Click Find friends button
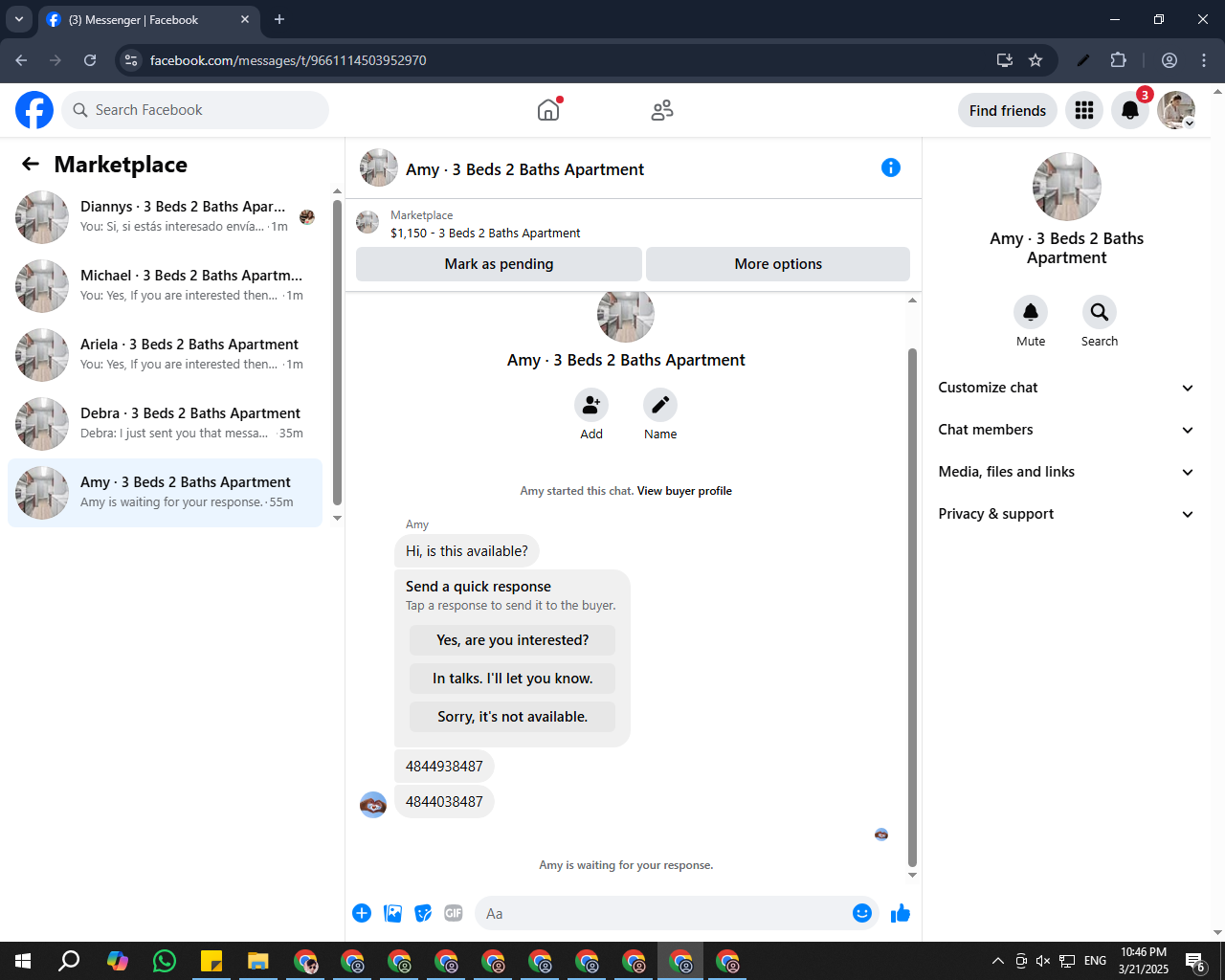This screenshot has height=980, width=1225. point(1008,110)
